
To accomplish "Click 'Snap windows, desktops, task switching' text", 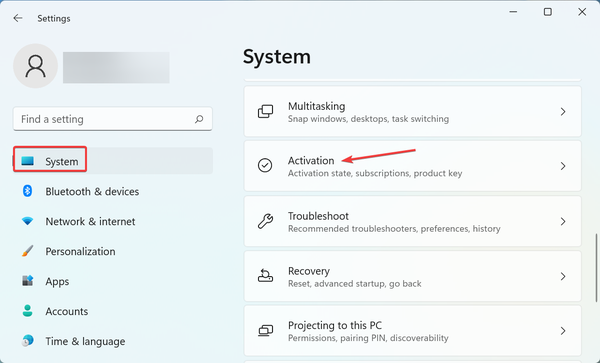I will (368, 119).
